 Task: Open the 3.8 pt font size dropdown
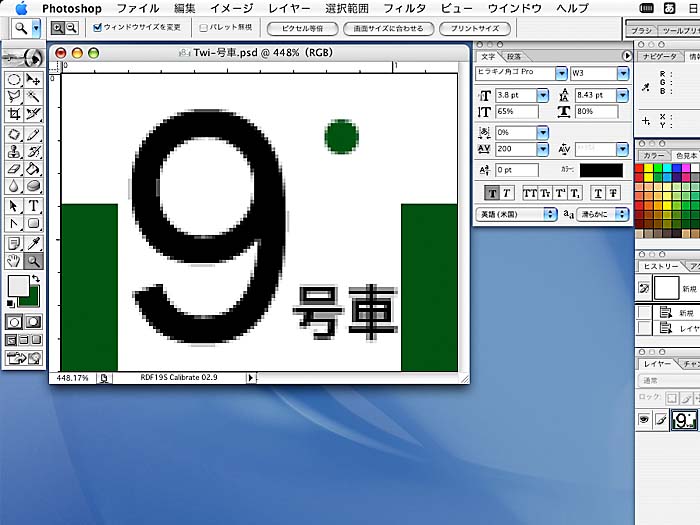[x=542, y=95]
